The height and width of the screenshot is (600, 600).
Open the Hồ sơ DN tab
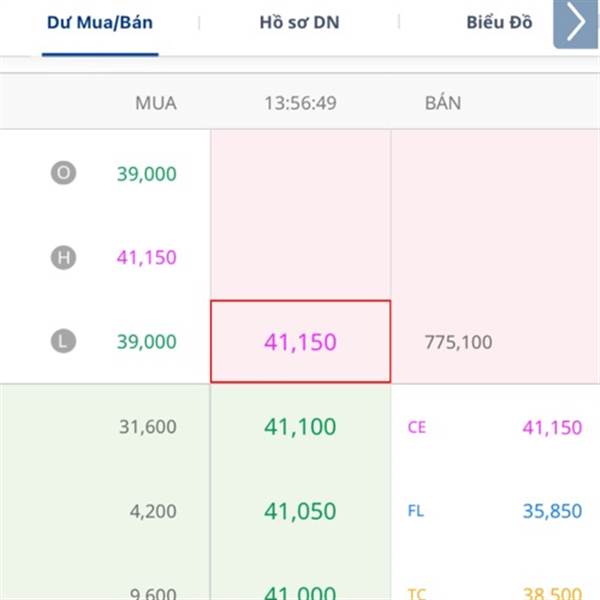click(x=300, y=23)
